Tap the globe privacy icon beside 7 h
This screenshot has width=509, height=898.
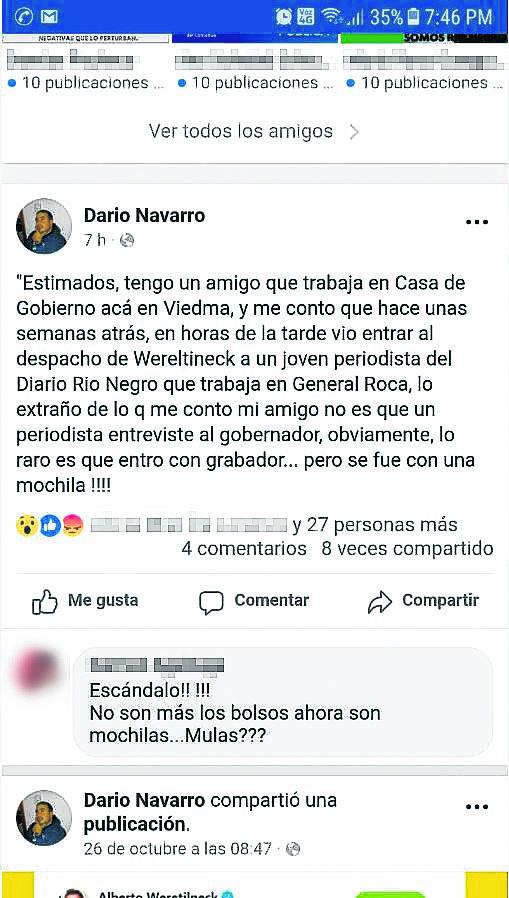coord(127,241)
